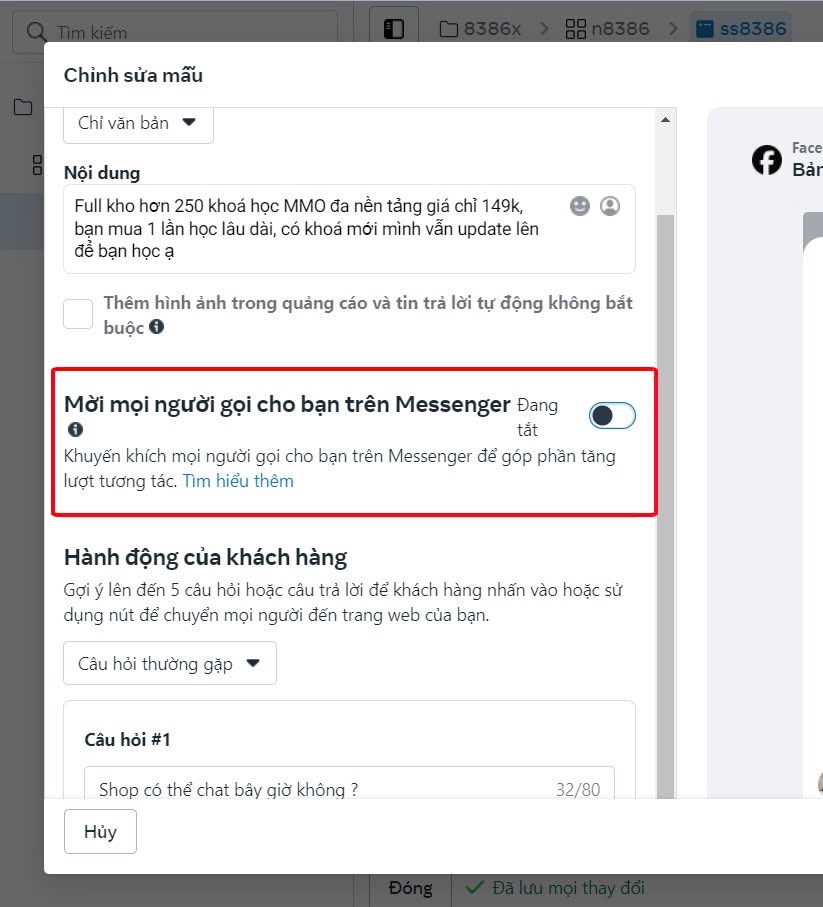This screenshot has width=823, height=907.
Task: Expand the 'Câu hỏi thường gặp' dropdown
Action: (169, 663)
